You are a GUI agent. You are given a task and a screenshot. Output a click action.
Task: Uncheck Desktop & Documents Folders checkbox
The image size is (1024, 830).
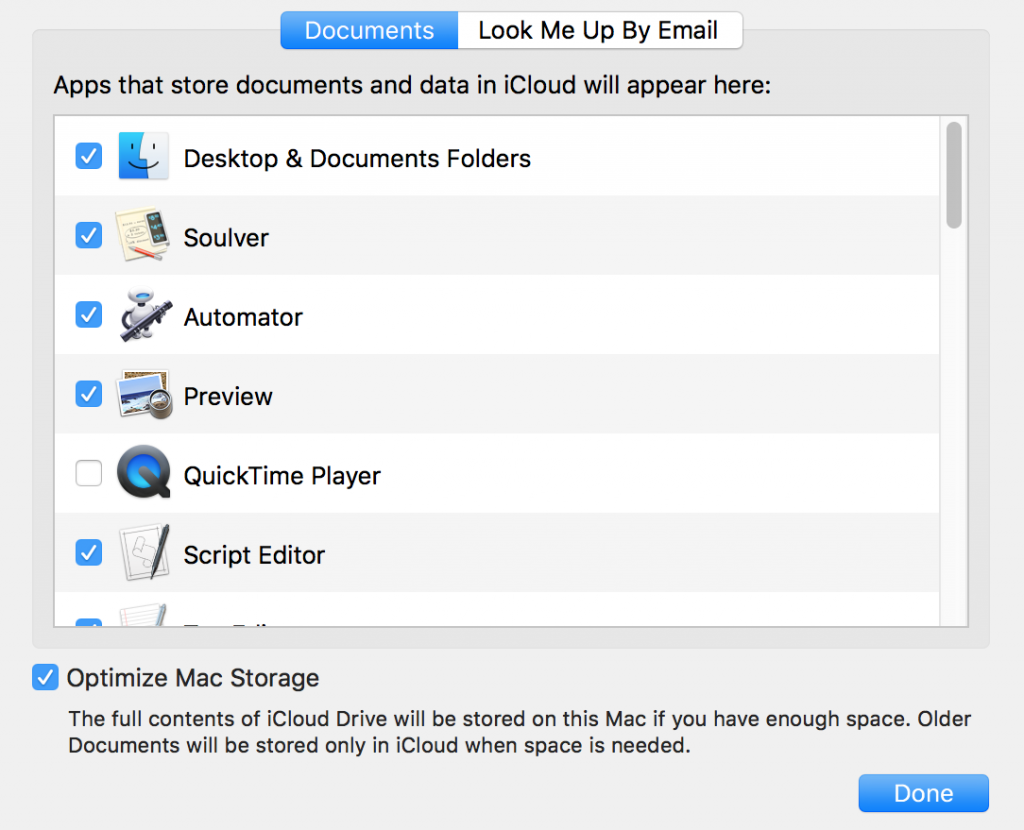(x=89, y=156)
